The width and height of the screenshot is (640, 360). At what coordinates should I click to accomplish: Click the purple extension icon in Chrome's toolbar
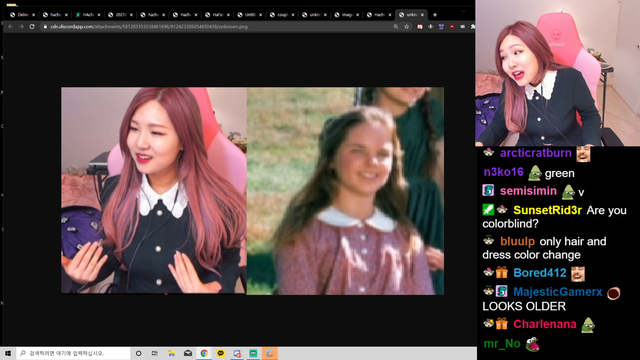tap(441, 27)
